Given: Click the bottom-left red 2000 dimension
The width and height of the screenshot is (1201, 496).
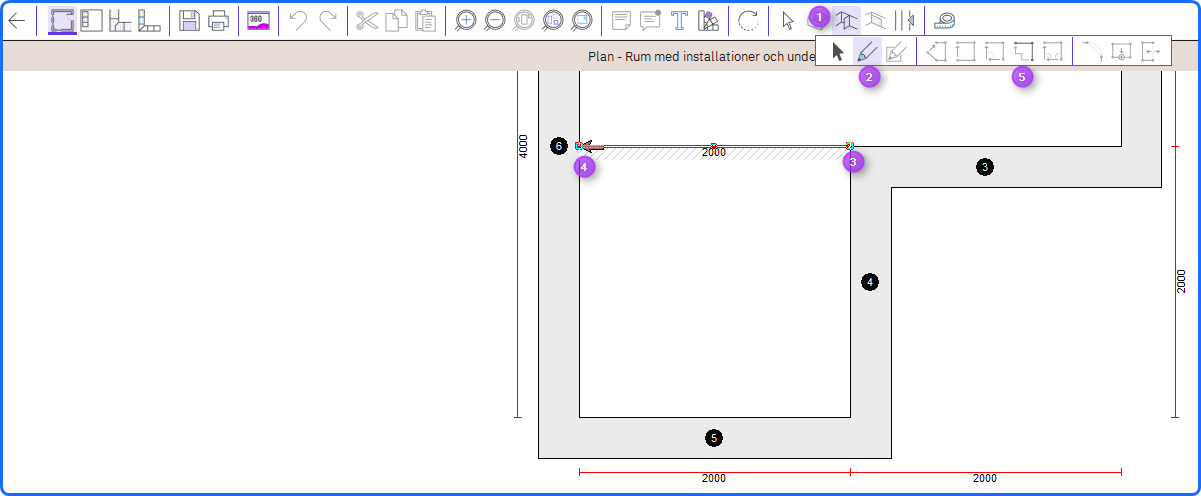Looking at the screenshot, I should point(714,479).
